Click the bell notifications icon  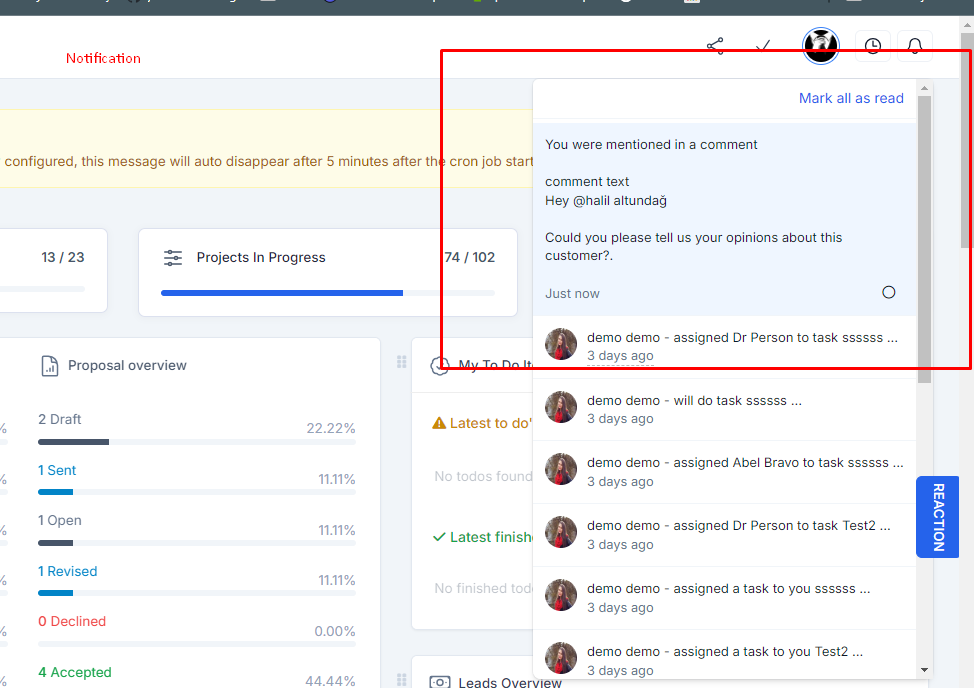point(915,46)
